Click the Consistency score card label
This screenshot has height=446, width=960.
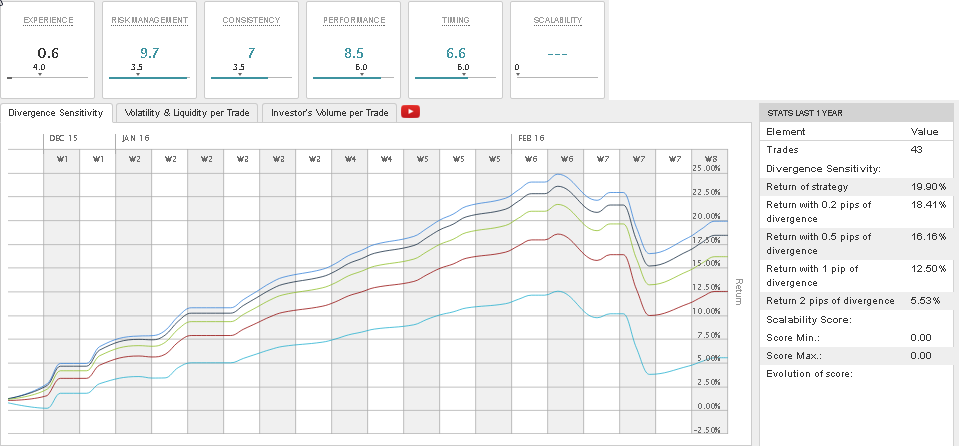coord(251,21)
